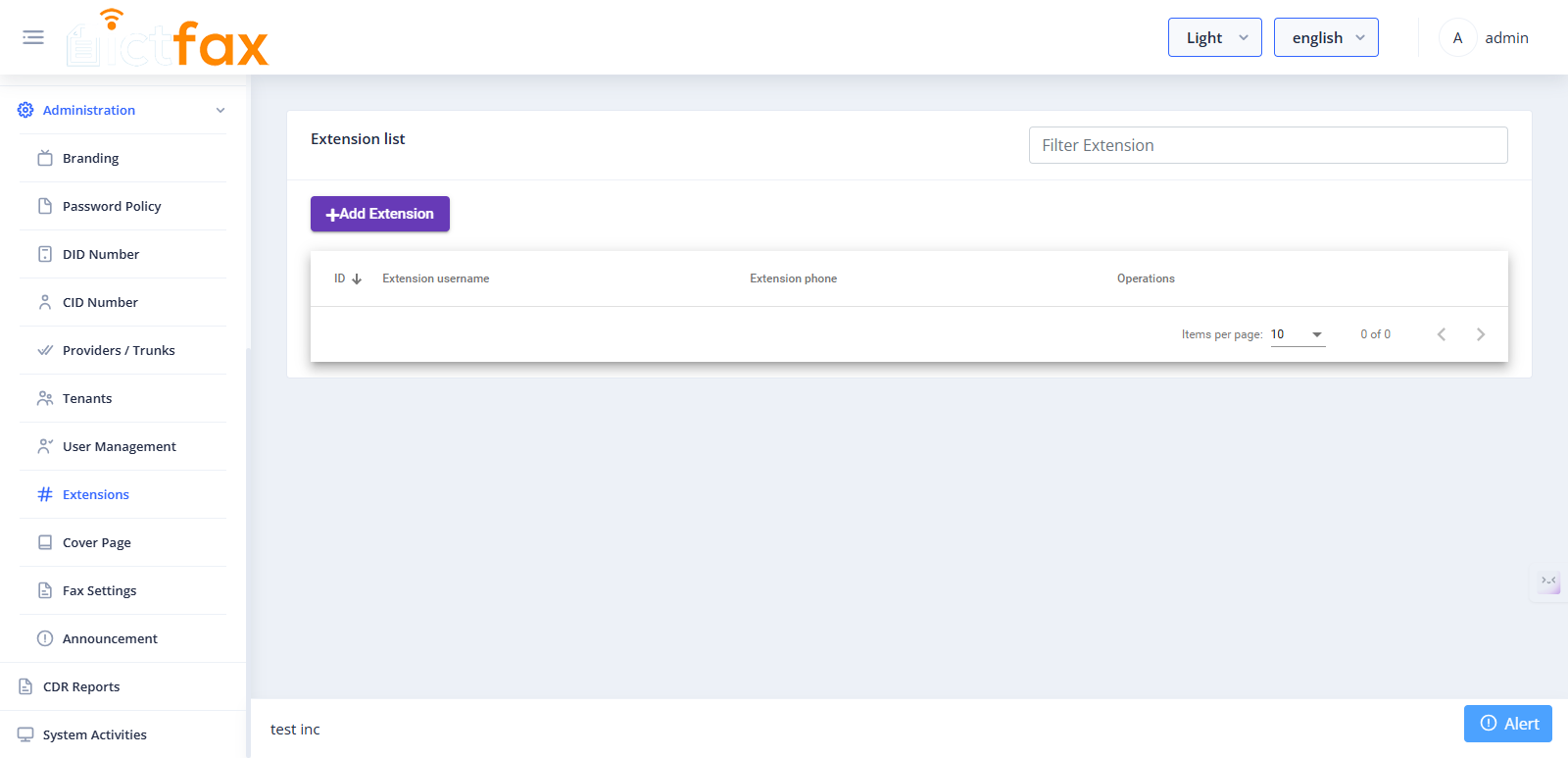Viewport: 1568px width, 758px height.
Task: Open CID Number page
Action: (123, 302)
